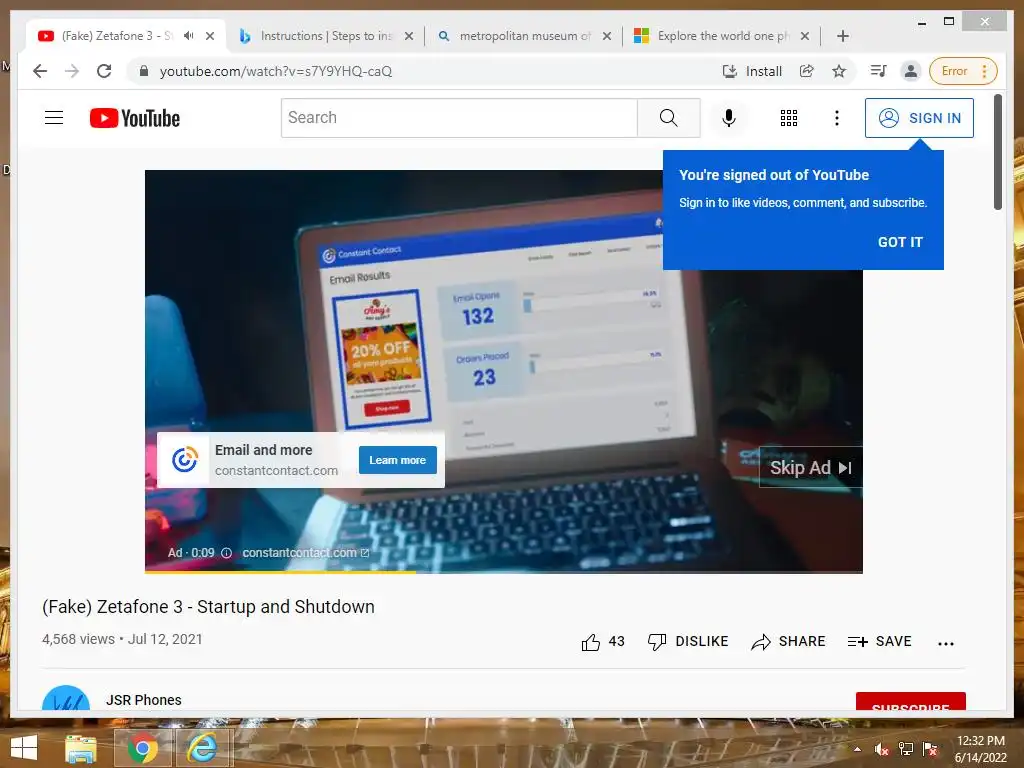Open File Explorer in the taskbar
The image size is (1024, 768).
click(80, 748)
